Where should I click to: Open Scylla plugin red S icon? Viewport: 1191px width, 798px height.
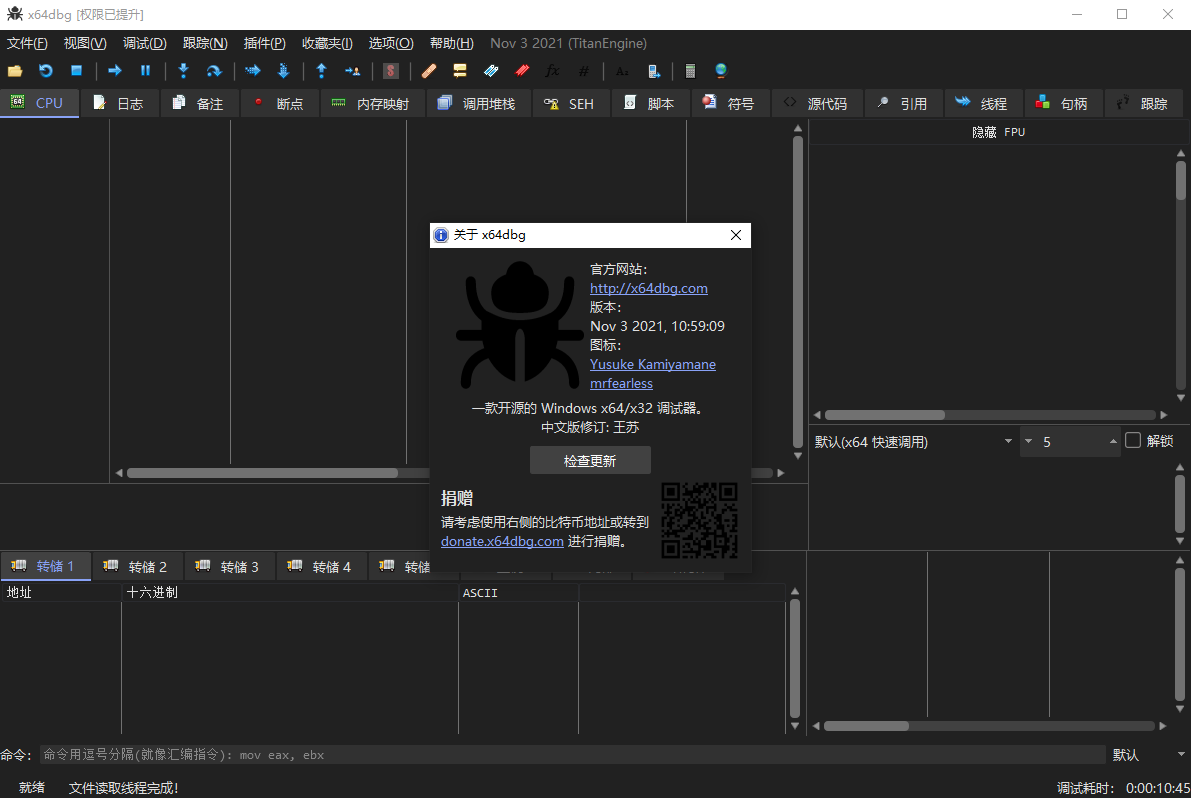coord(390,71)
